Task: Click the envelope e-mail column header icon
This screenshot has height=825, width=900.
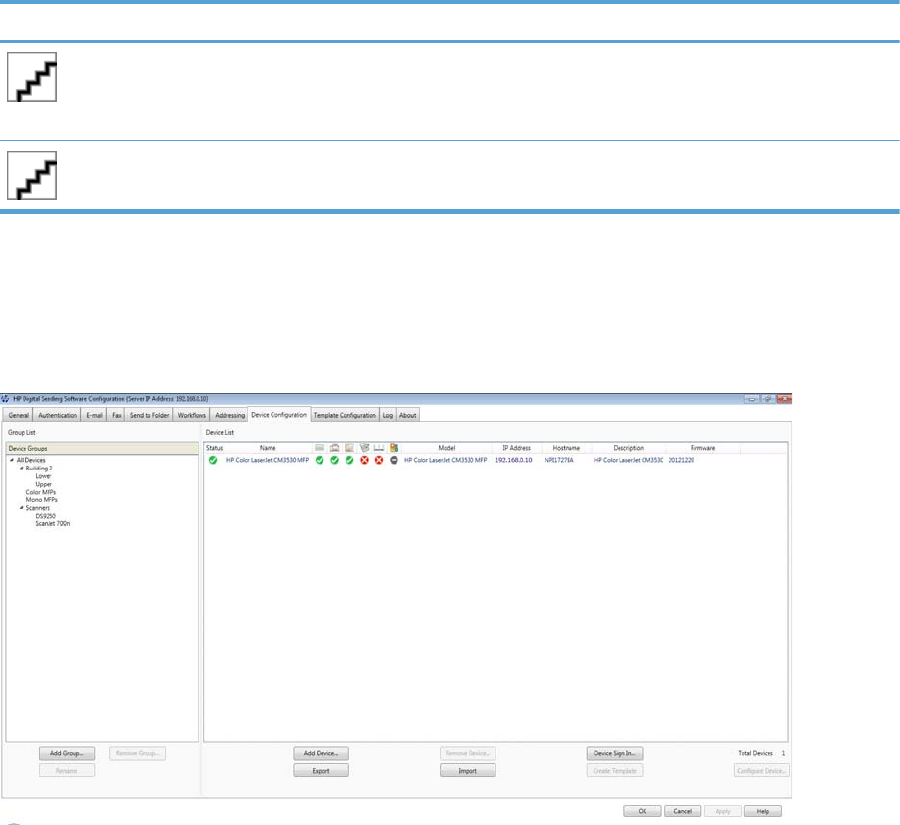Action: 320,448
